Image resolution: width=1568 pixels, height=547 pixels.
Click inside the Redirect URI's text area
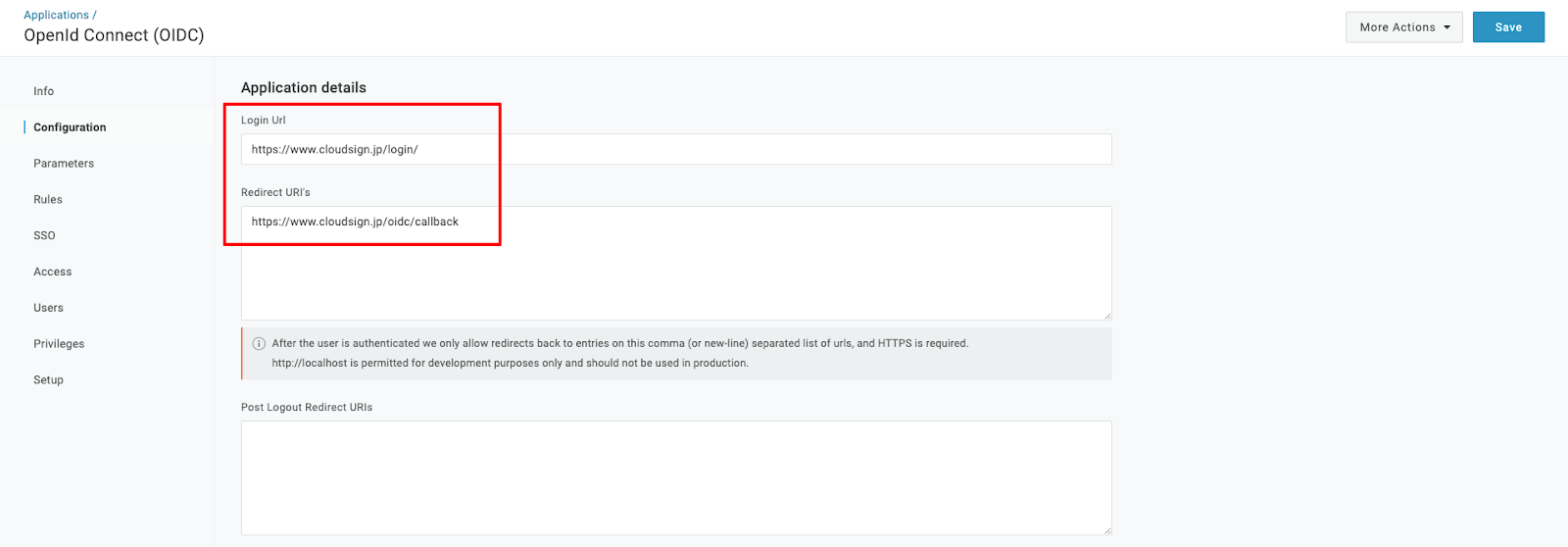676,263
